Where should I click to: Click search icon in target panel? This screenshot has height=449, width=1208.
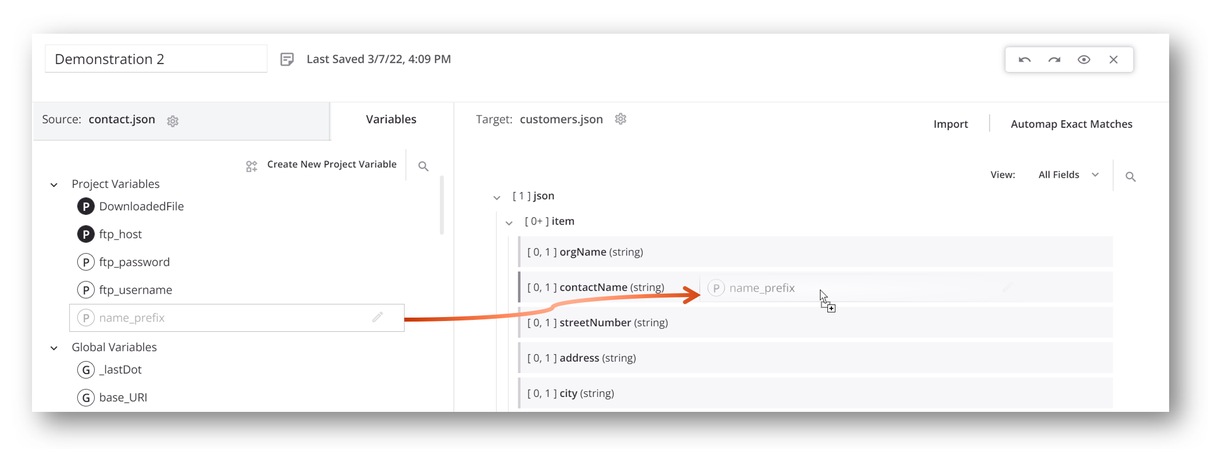[1131, 177]
